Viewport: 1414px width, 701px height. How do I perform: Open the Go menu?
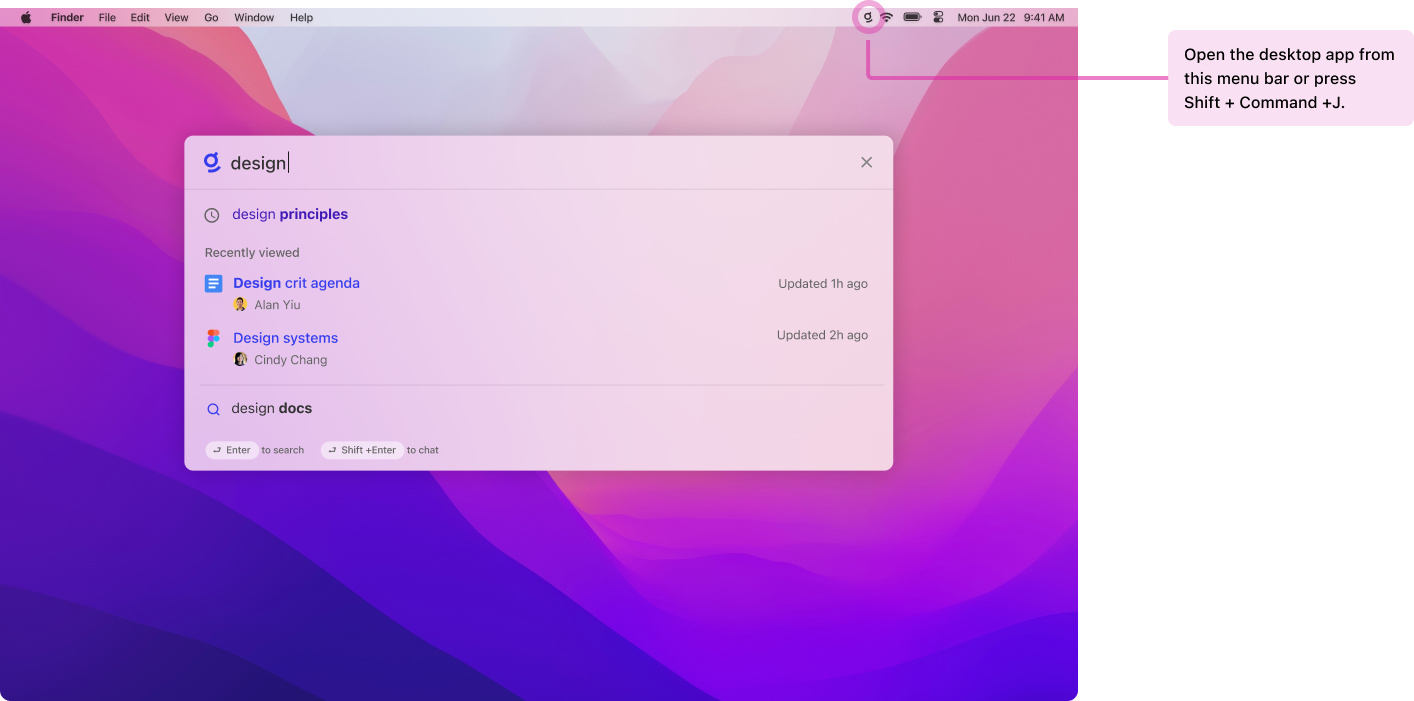coord(211,17)
